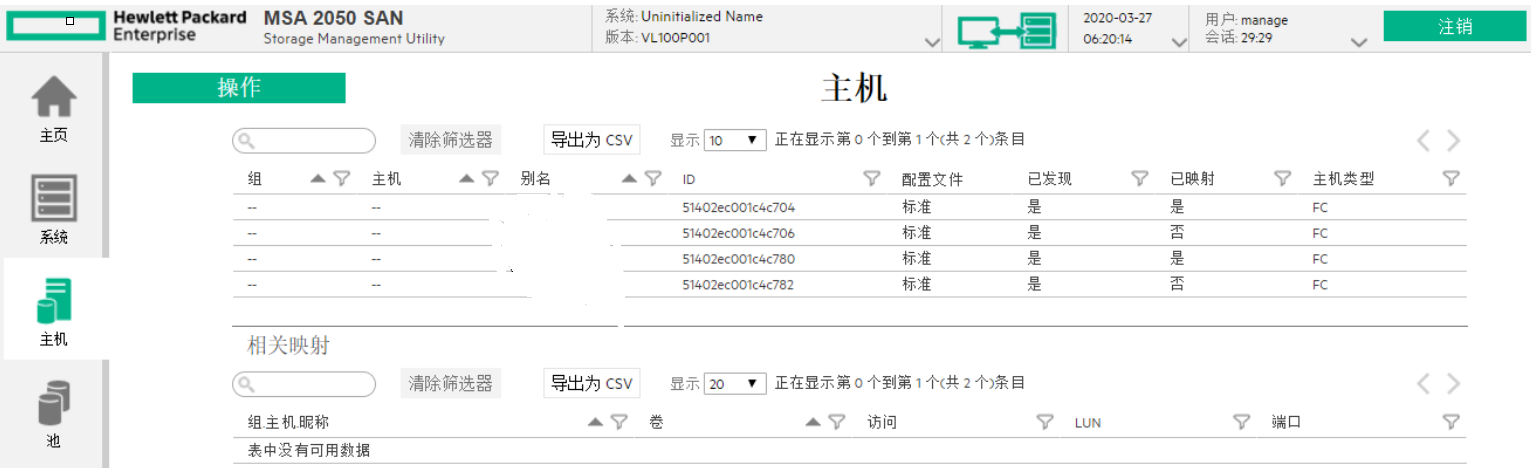Viewport: 1531px width, 468px height.
Task: Select host row with ID 51402ec001c4c780
Action: [849, 259]
